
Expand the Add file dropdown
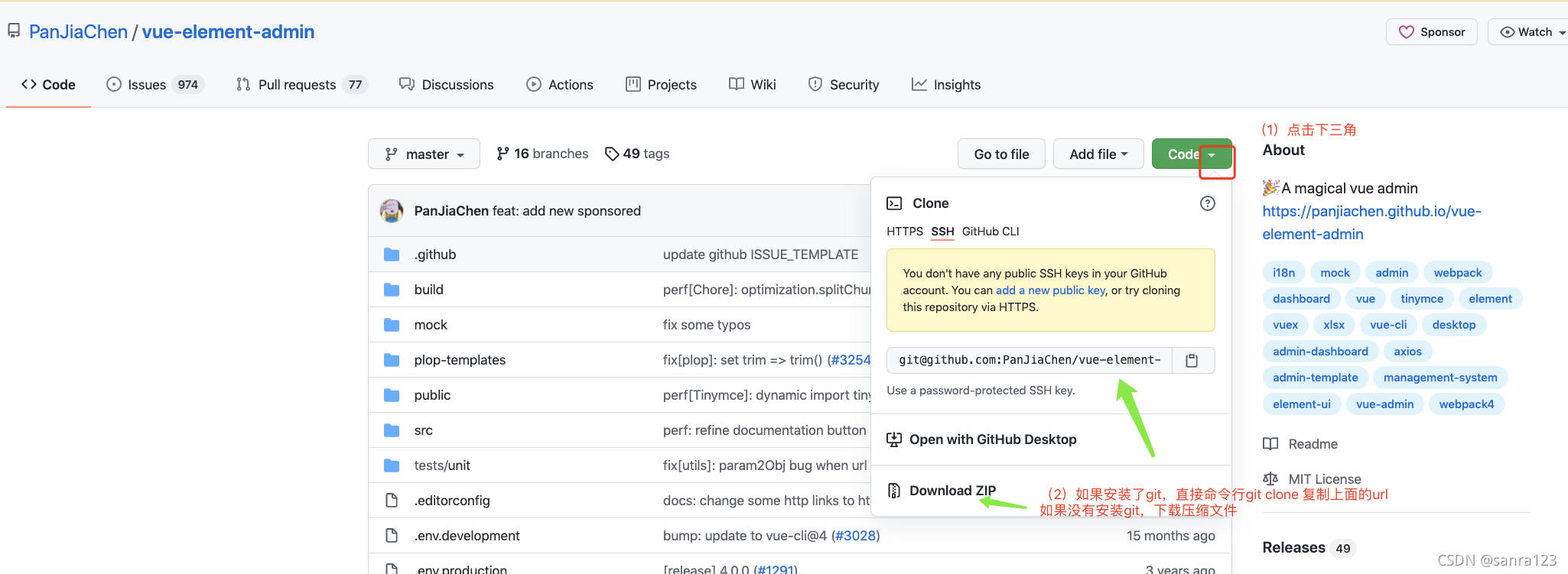tap(1098, 154)
